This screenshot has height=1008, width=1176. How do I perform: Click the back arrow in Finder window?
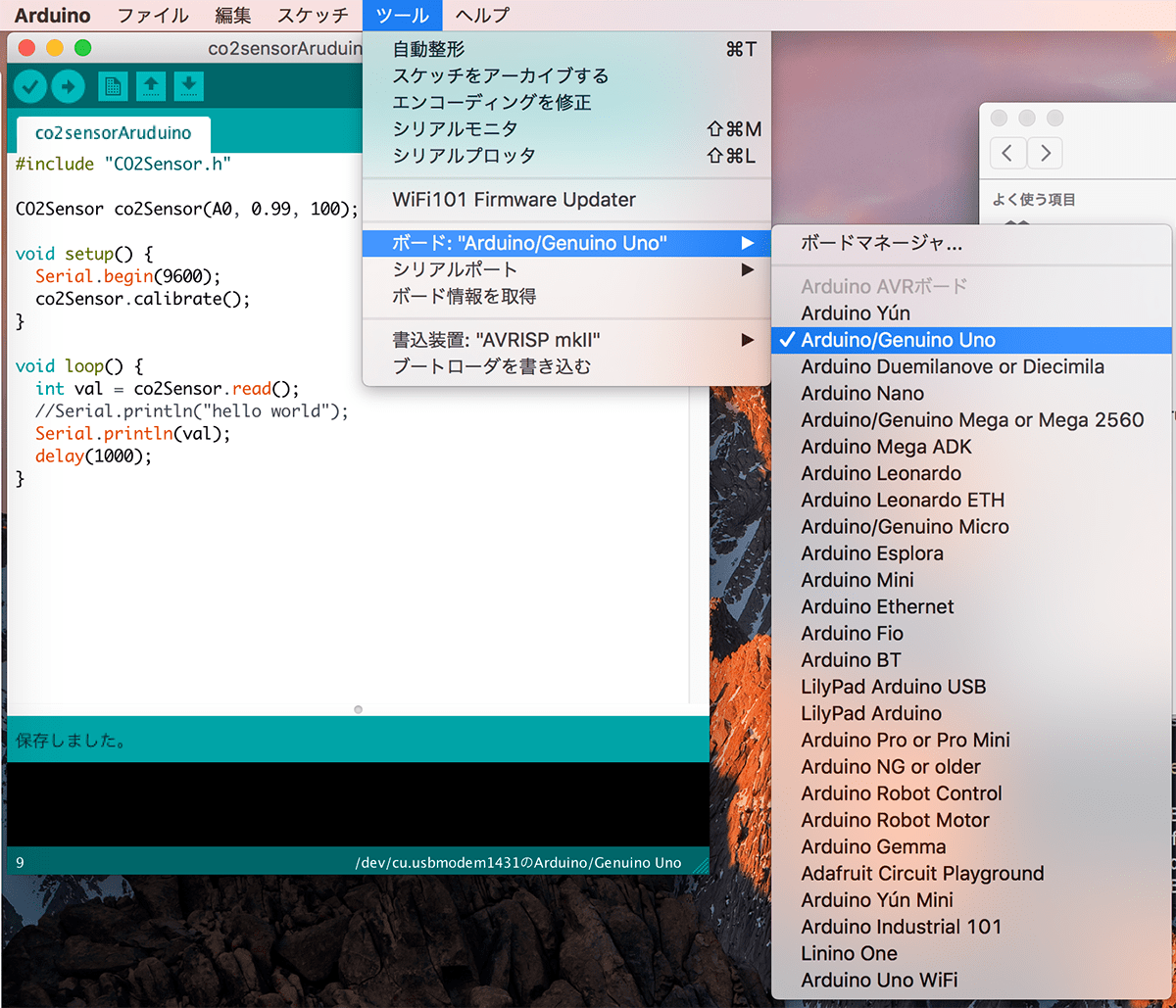coord(1008,153)
